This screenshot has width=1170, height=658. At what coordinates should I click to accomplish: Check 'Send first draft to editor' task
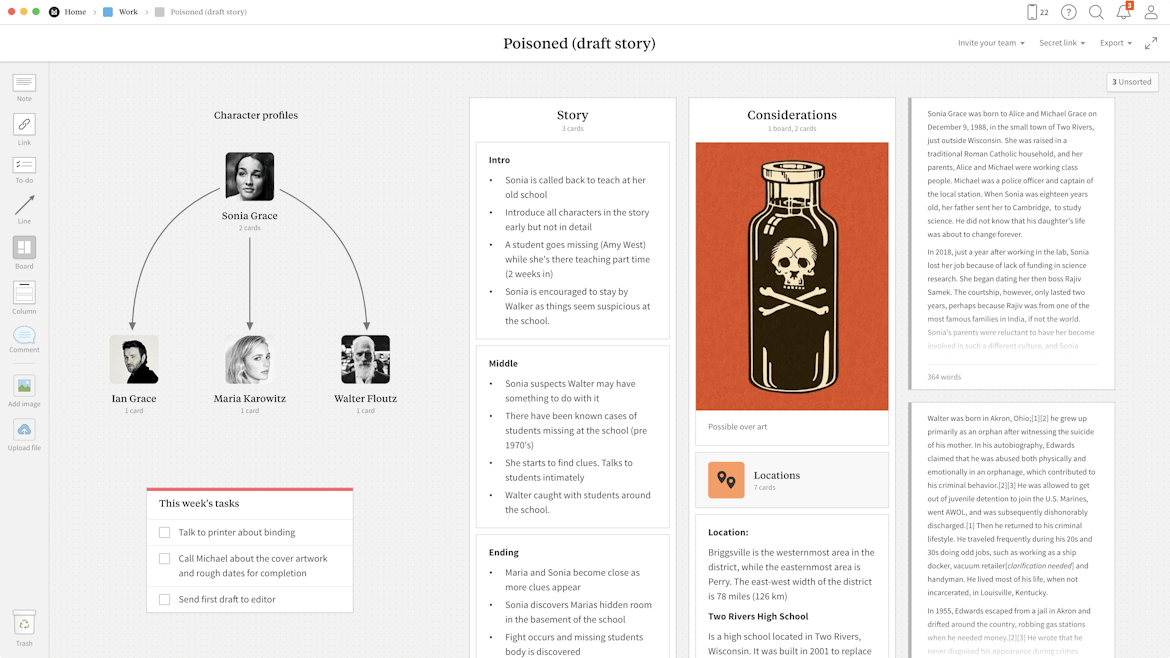click(165, 600)
